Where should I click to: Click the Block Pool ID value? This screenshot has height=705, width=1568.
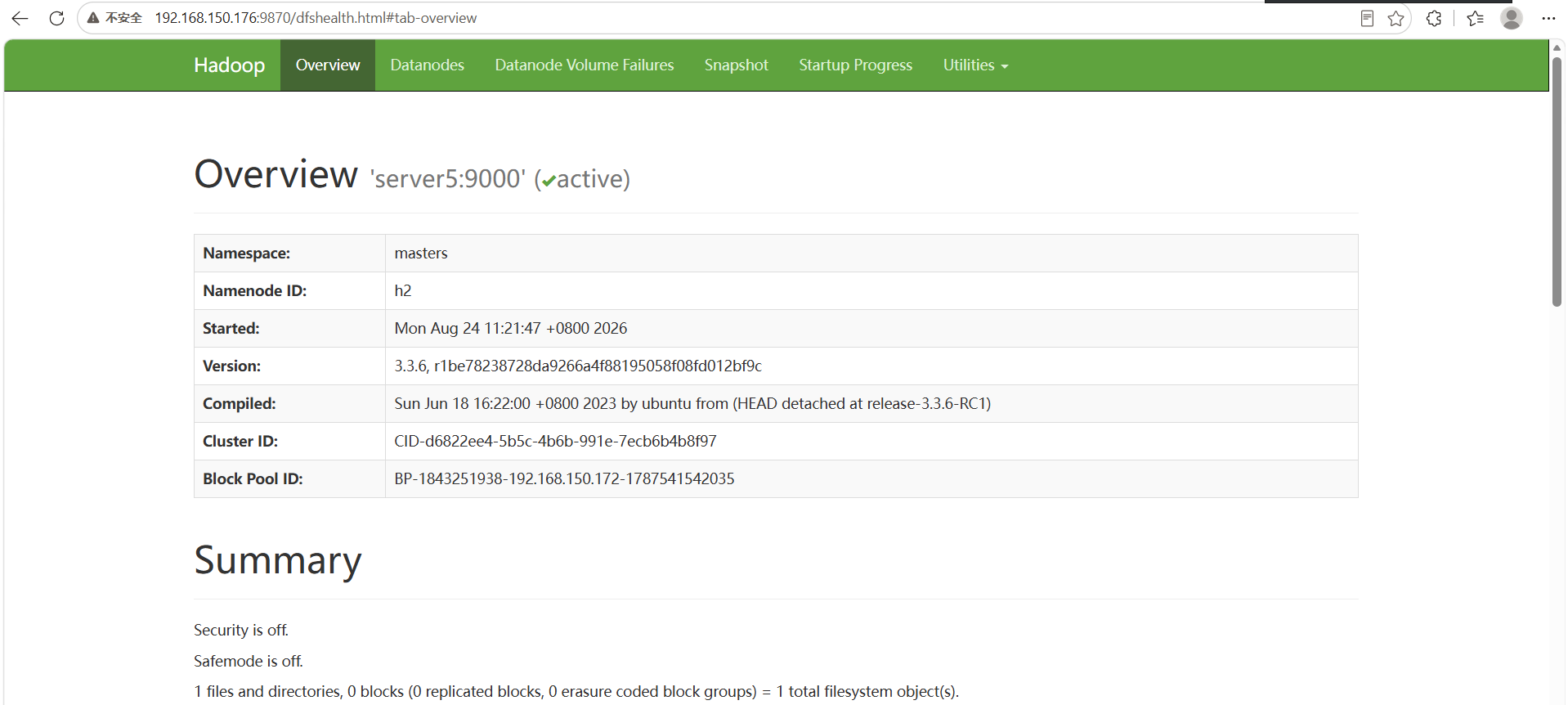[x=564, y=479]
